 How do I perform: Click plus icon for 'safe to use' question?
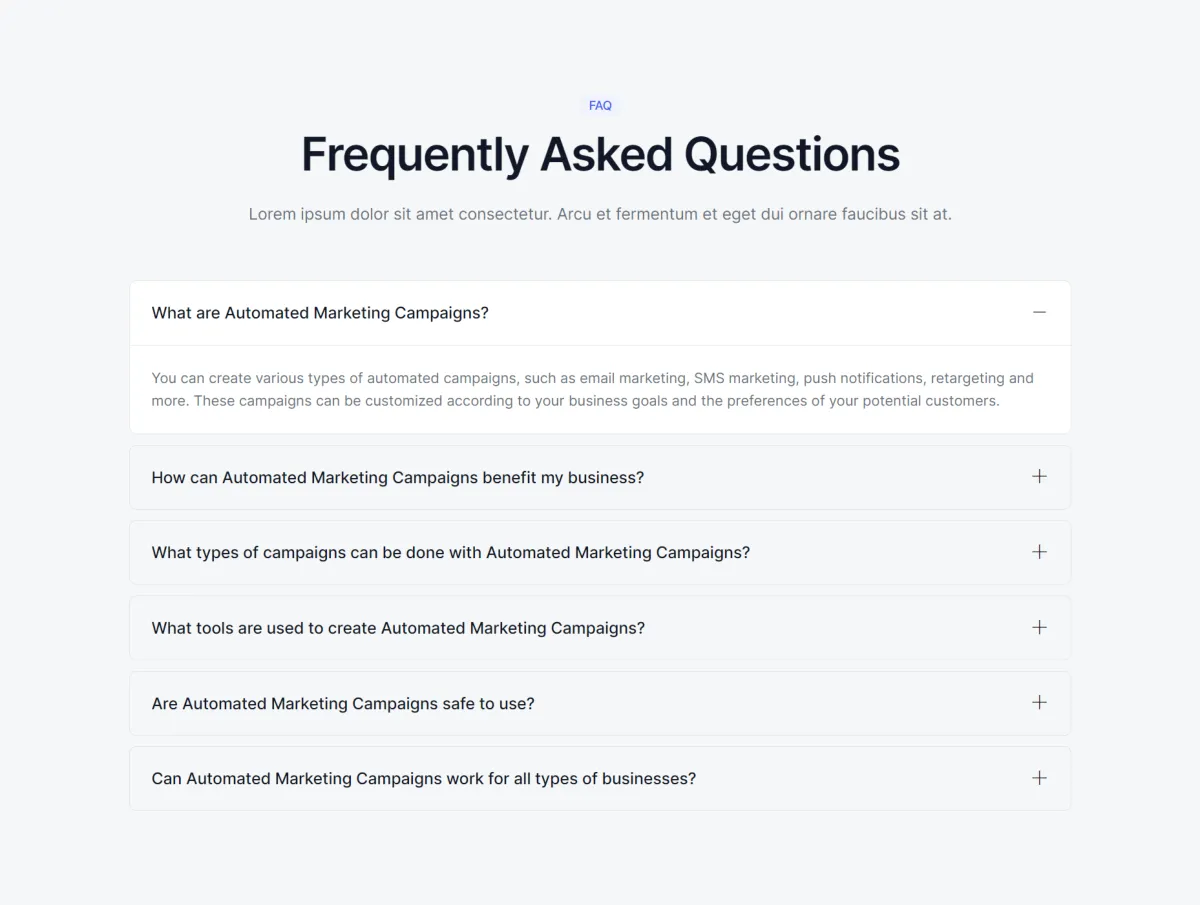click(1039, 702)
